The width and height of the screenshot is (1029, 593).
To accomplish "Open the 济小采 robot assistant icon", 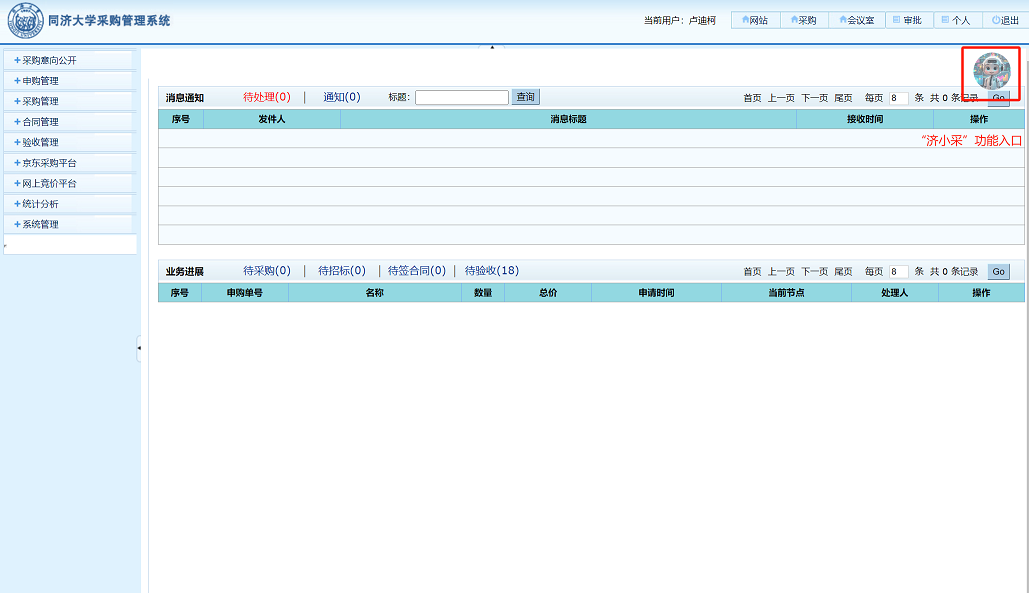I will [991, 71].
